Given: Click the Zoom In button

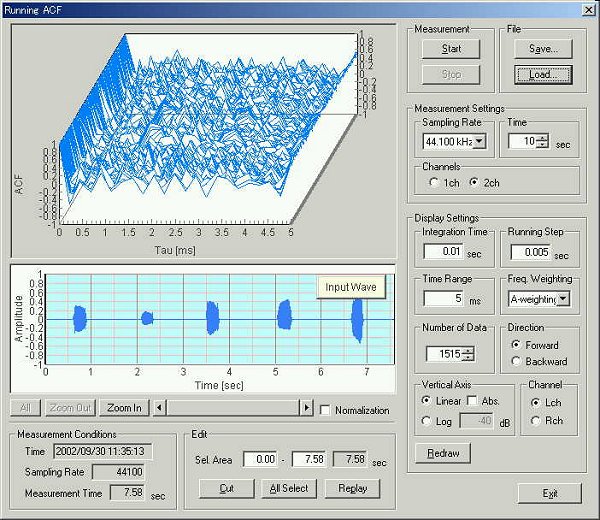Looking at the screenshot, I should (x=124, y=408).
